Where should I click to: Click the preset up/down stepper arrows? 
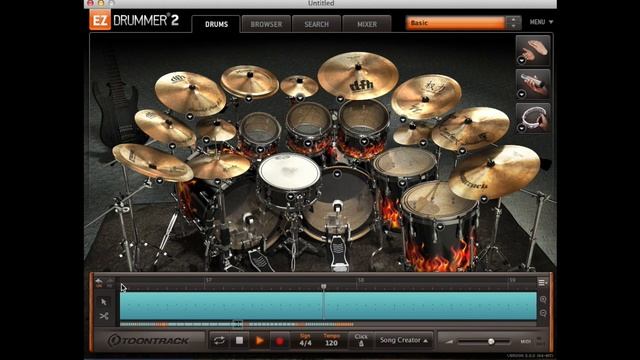pos(513,23)
